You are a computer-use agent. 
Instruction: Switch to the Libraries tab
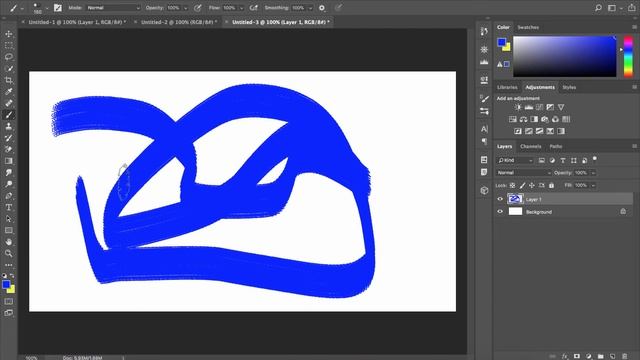507,87
